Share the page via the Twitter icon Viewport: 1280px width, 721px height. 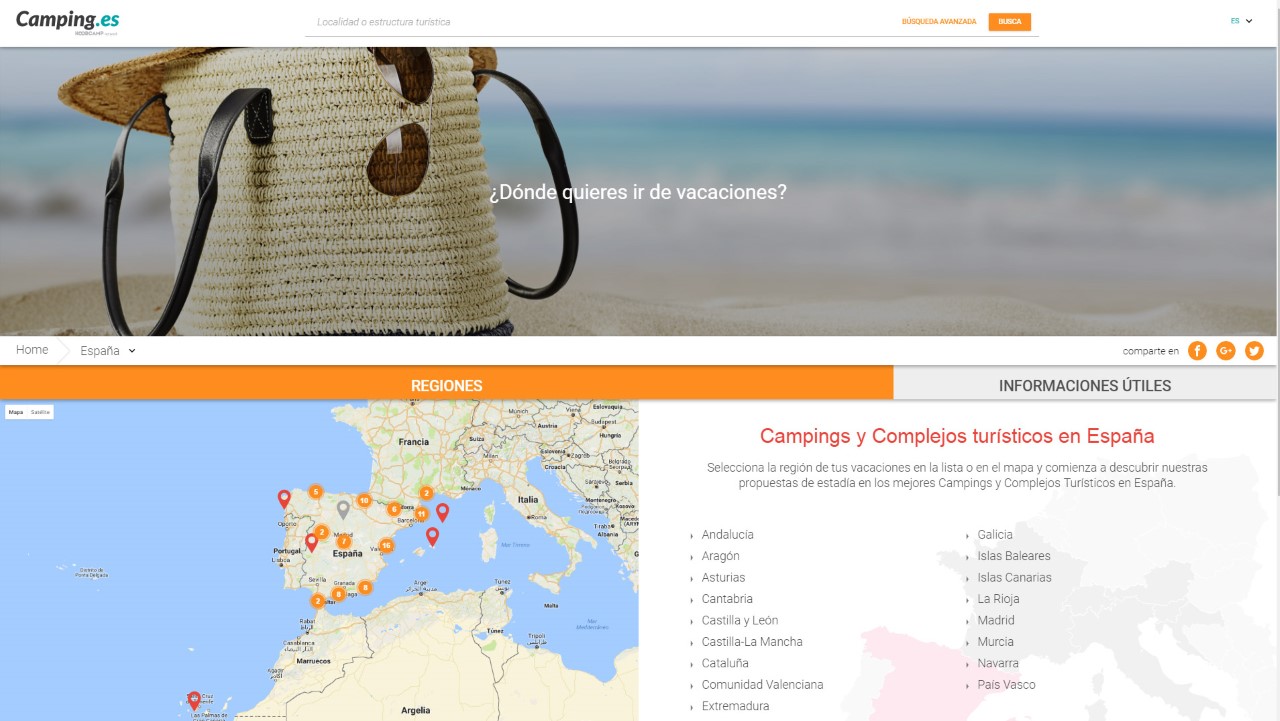click(1254, 350)
